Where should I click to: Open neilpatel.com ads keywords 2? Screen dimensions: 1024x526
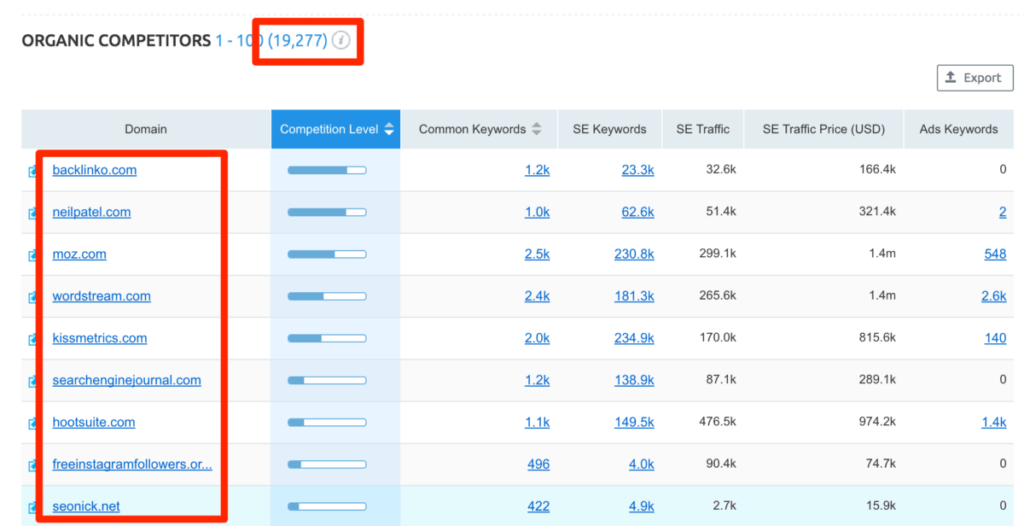pos(1002,212)
